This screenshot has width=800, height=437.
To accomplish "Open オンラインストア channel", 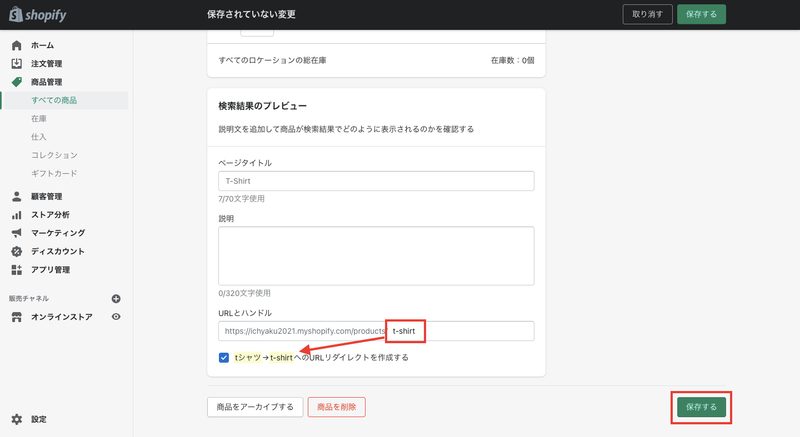I will point(61,317).
